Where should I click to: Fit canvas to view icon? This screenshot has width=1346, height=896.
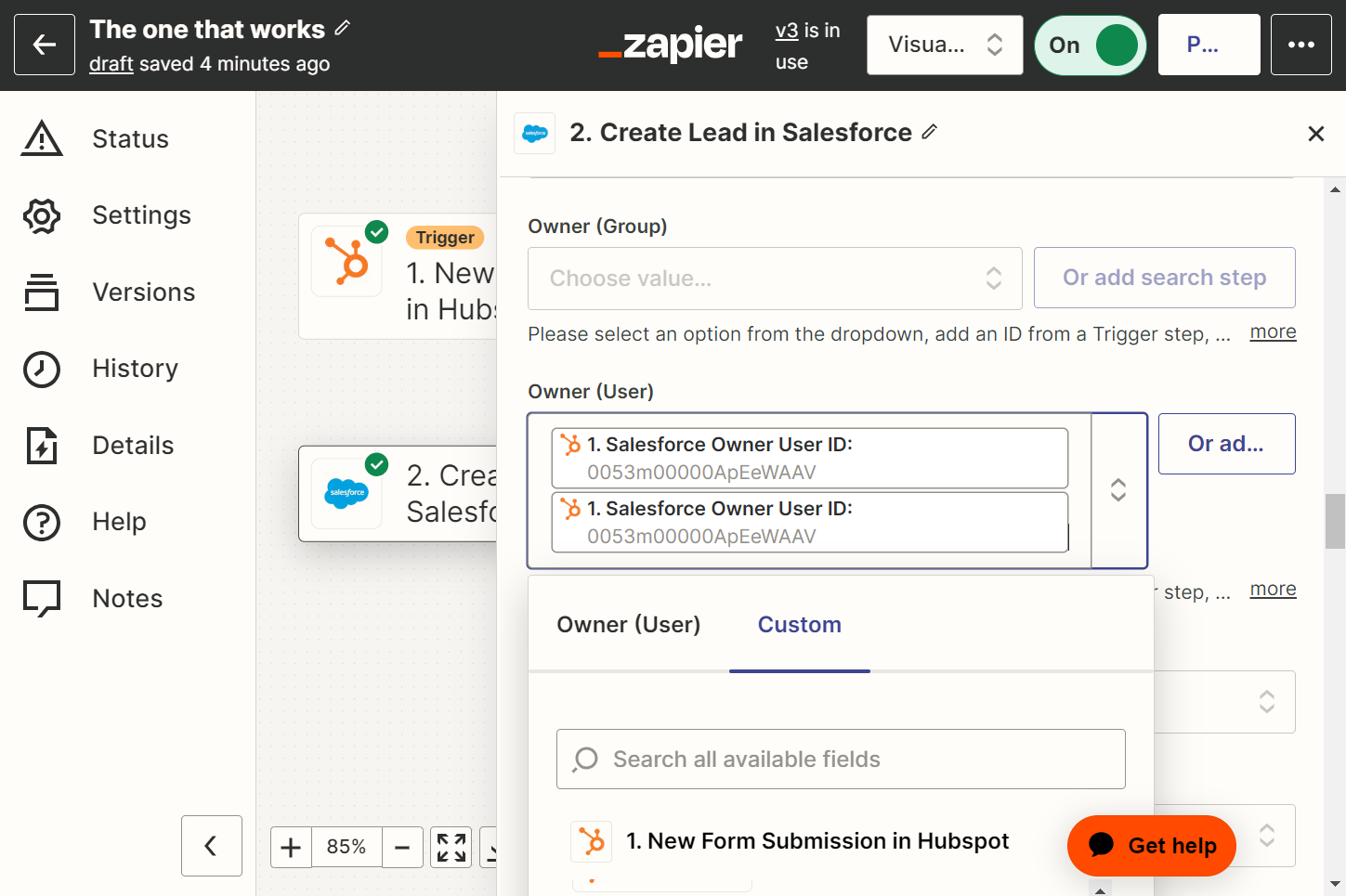point(451,847)
